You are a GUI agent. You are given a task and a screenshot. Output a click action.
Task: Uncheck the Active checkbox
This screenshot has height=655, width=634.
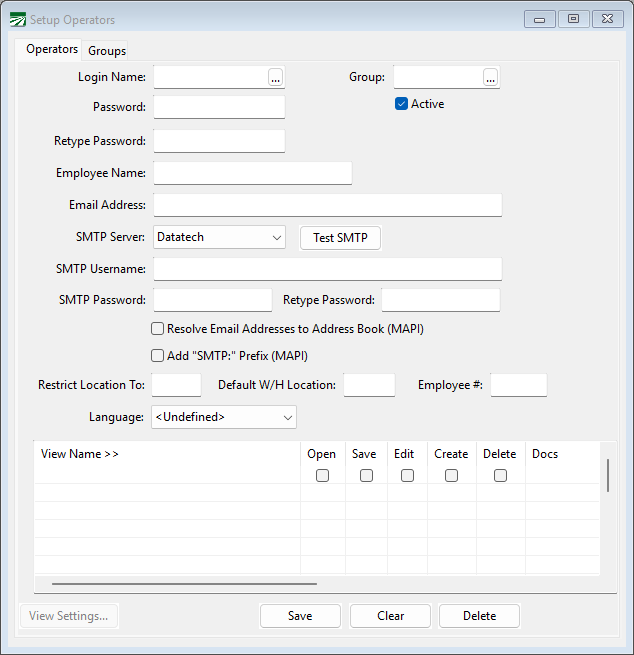pyautogui.click(x=402, y=104)
